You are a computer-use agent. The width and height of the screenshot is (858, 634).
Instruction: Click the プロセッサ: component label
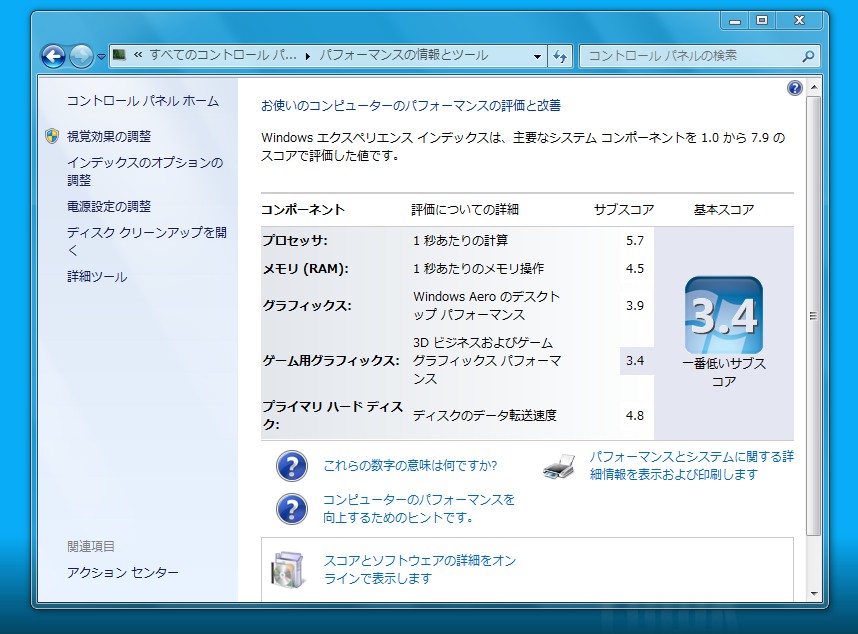[x=295, y=241]
